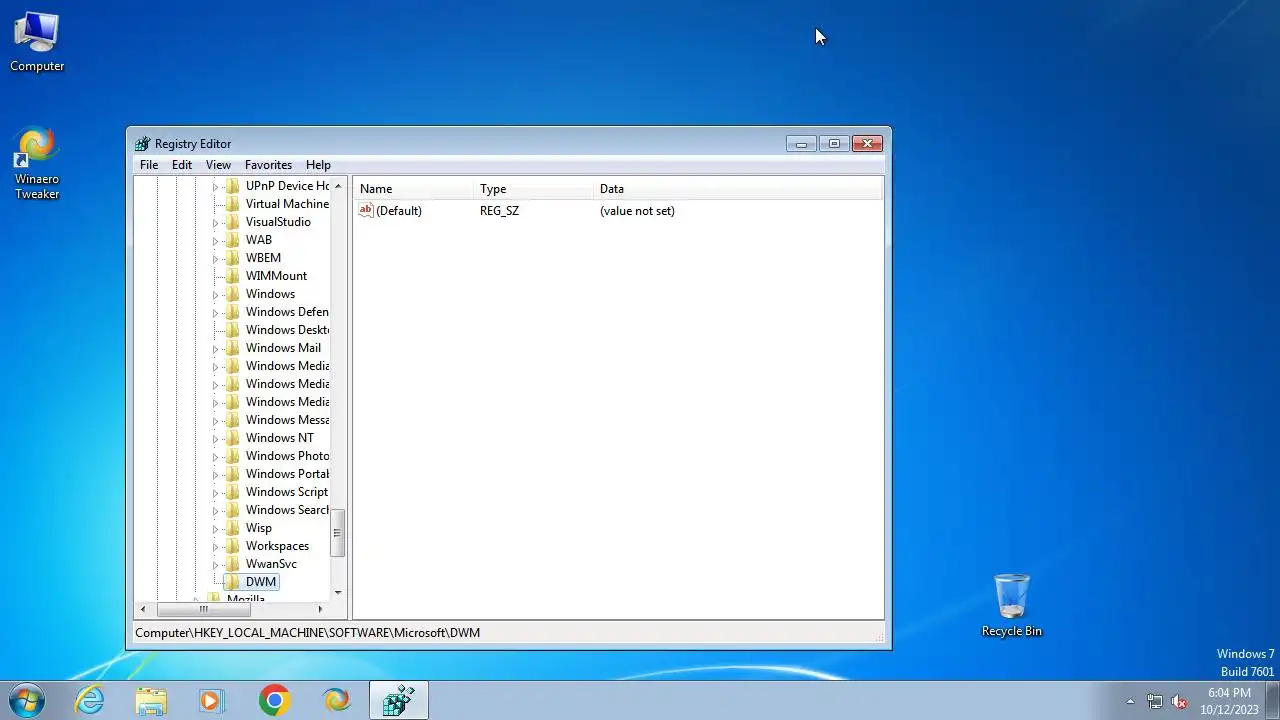Open the Windows Start menu orb
The image size is (1280, 720).
coord(26,700)
